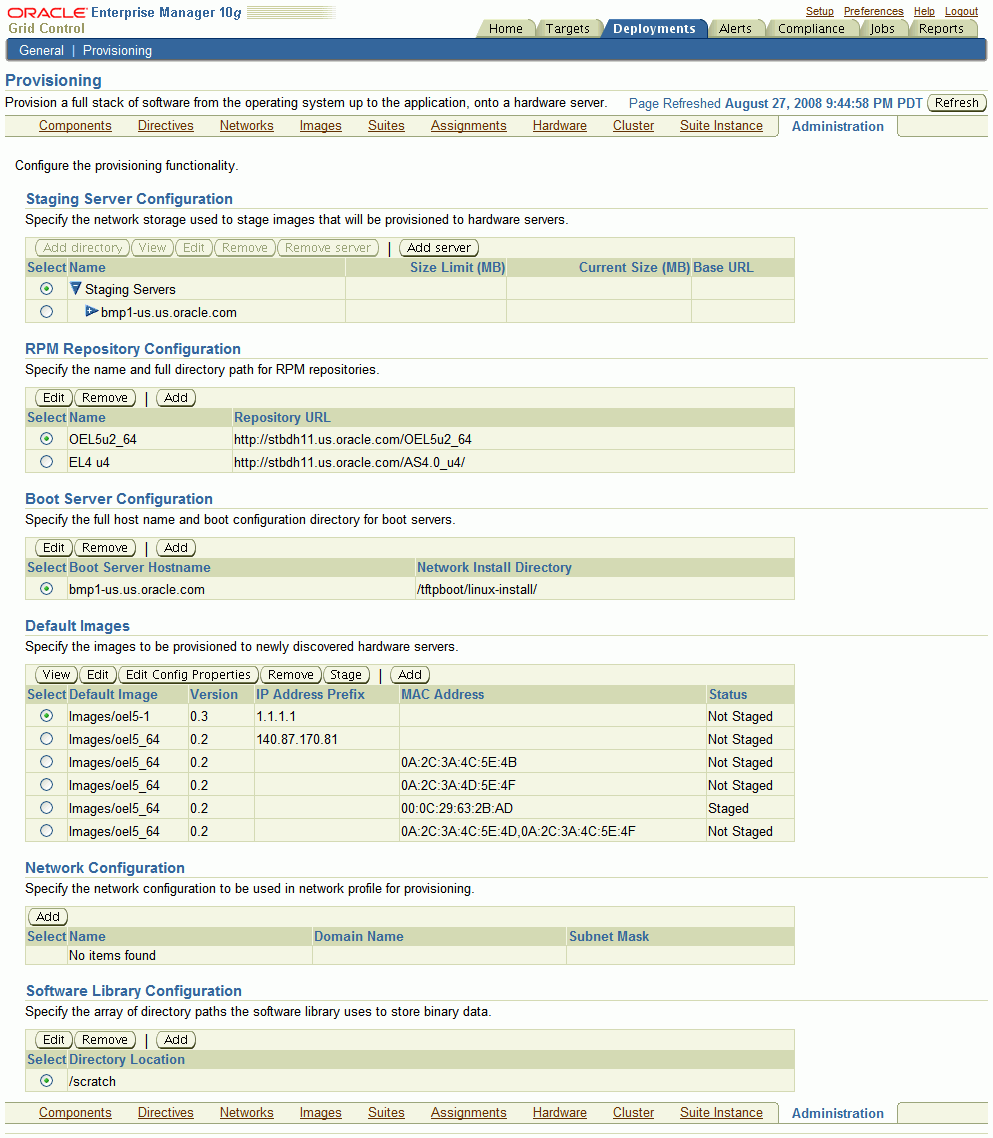Open the Compliance tab

pos(812,28)
